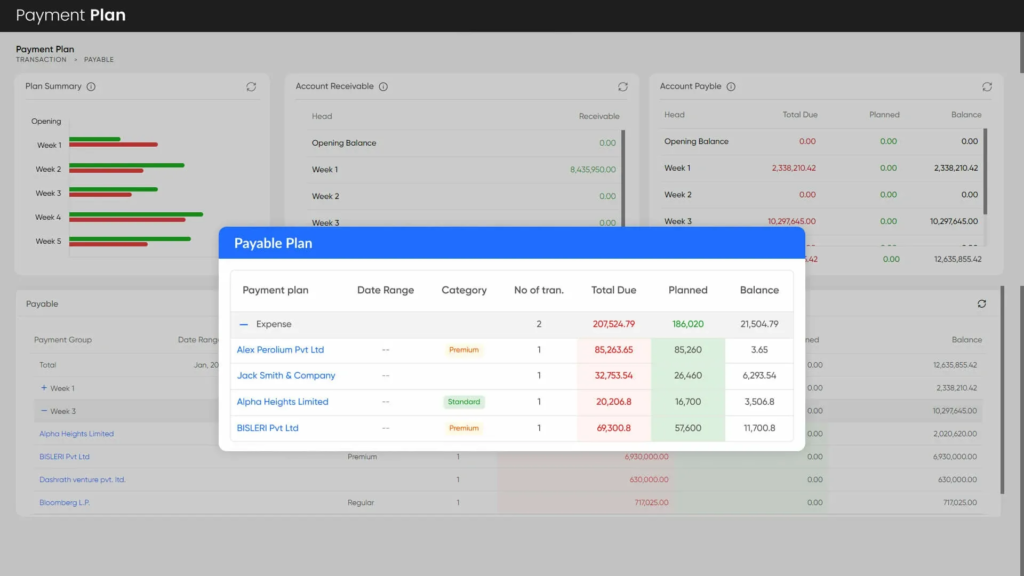The height and width of the screenshot is (576, 1024).
Task: Click the Receivable column header
Action: 599,116
